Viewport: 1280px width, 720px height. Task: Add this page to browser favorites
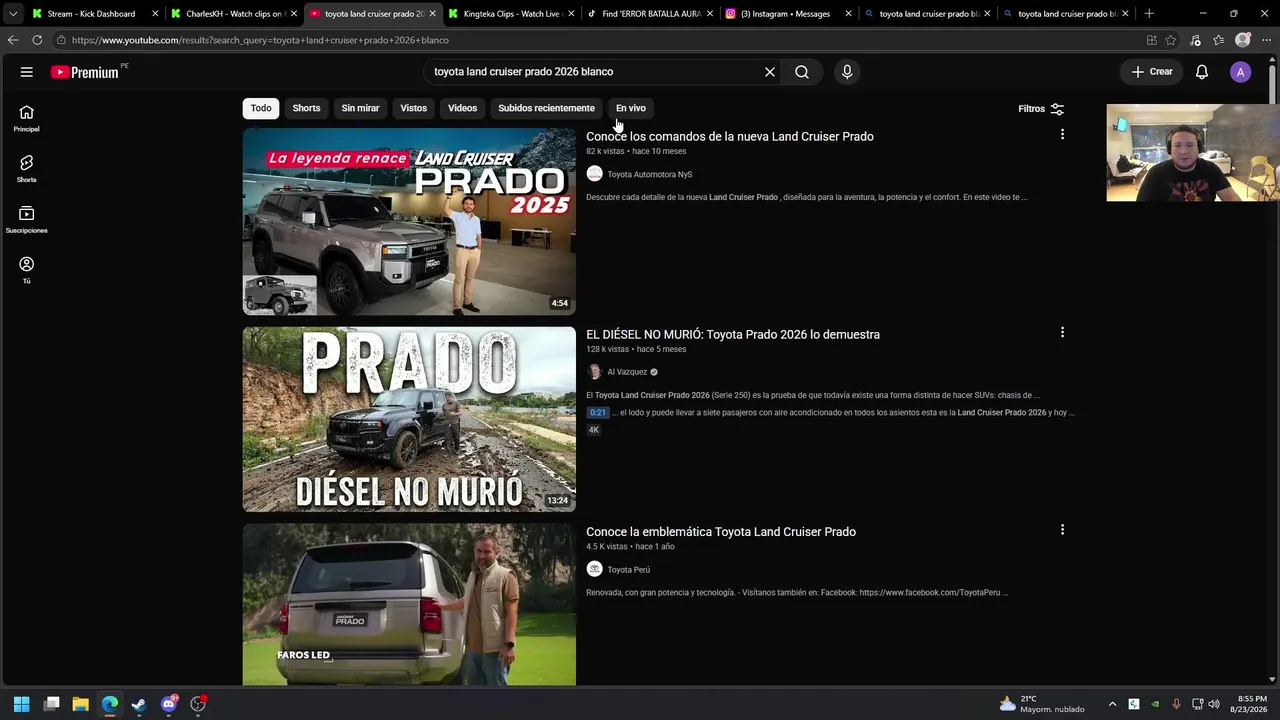(1171, 40)
